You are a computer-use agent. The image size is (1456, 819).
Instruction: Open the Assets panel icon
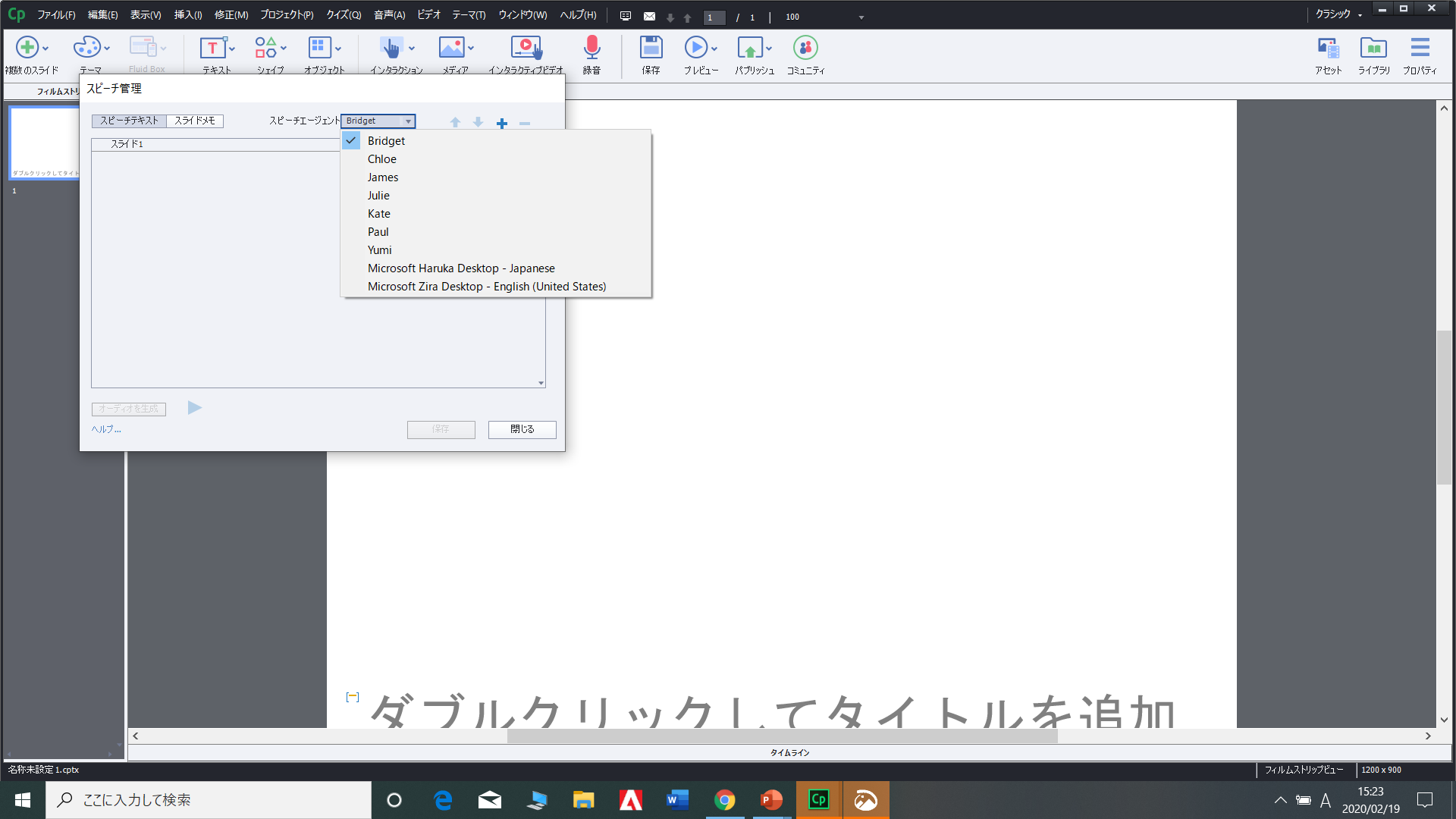[1328, 49]
